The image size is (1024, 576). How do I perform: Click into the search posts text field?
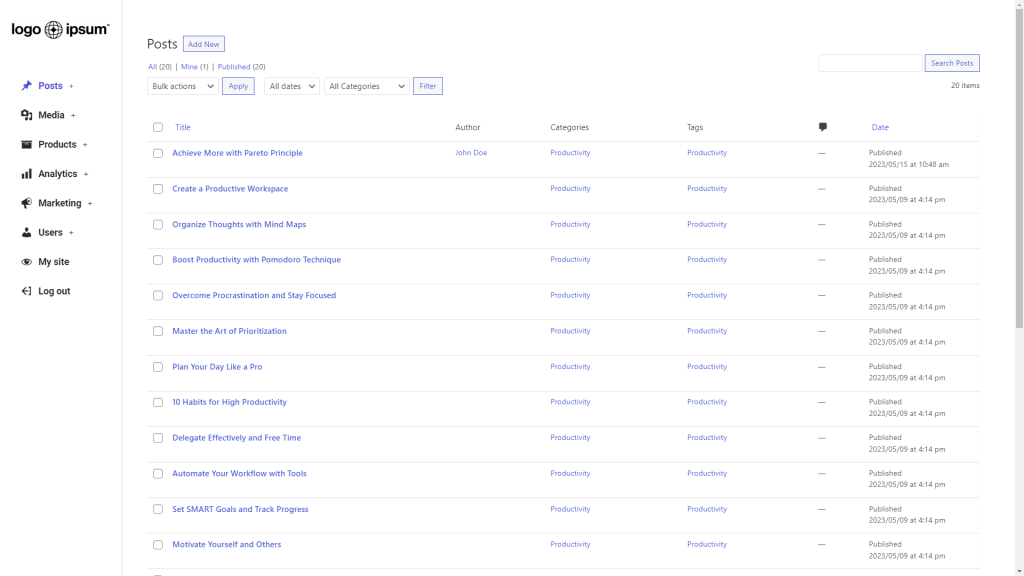point(869,63)
